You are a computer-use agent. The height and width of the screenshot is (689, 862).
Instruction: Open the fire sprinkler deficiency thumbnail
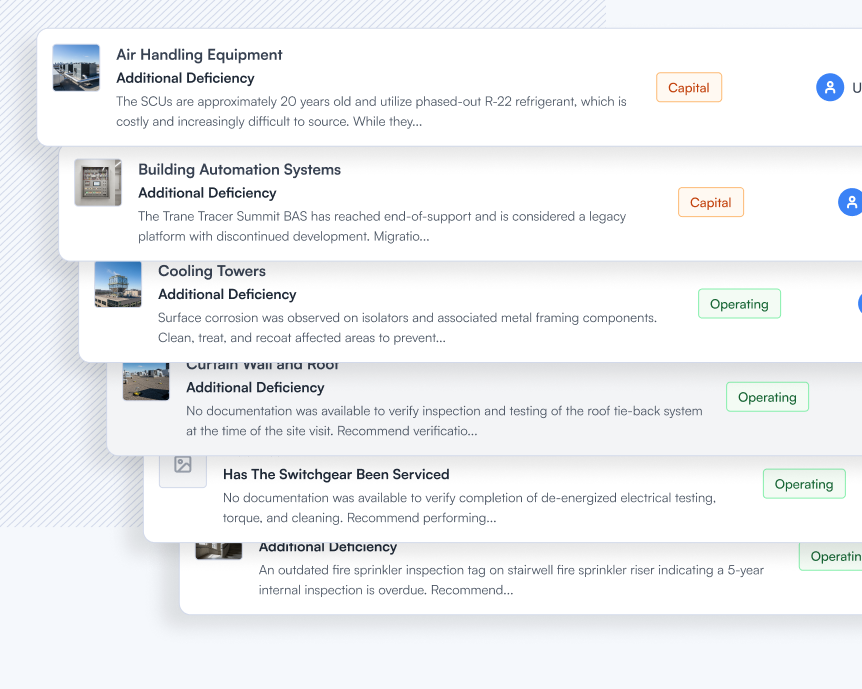(x=219, y=550)
